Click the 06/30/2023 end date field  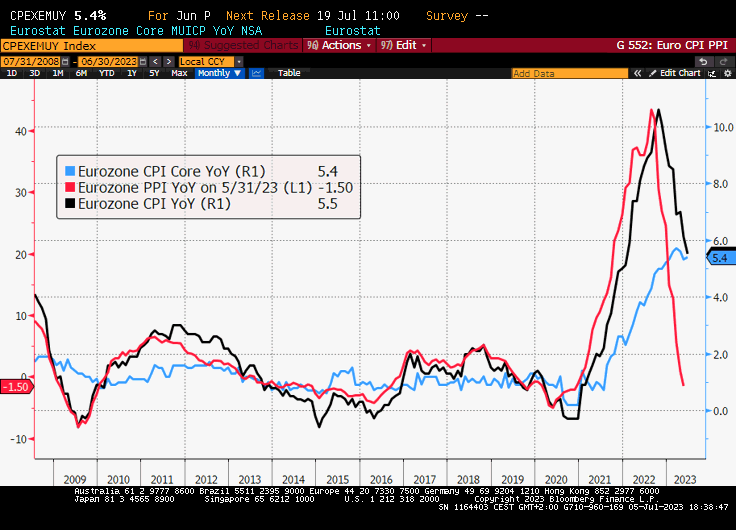pyautogui.click(x=108, y=61)
